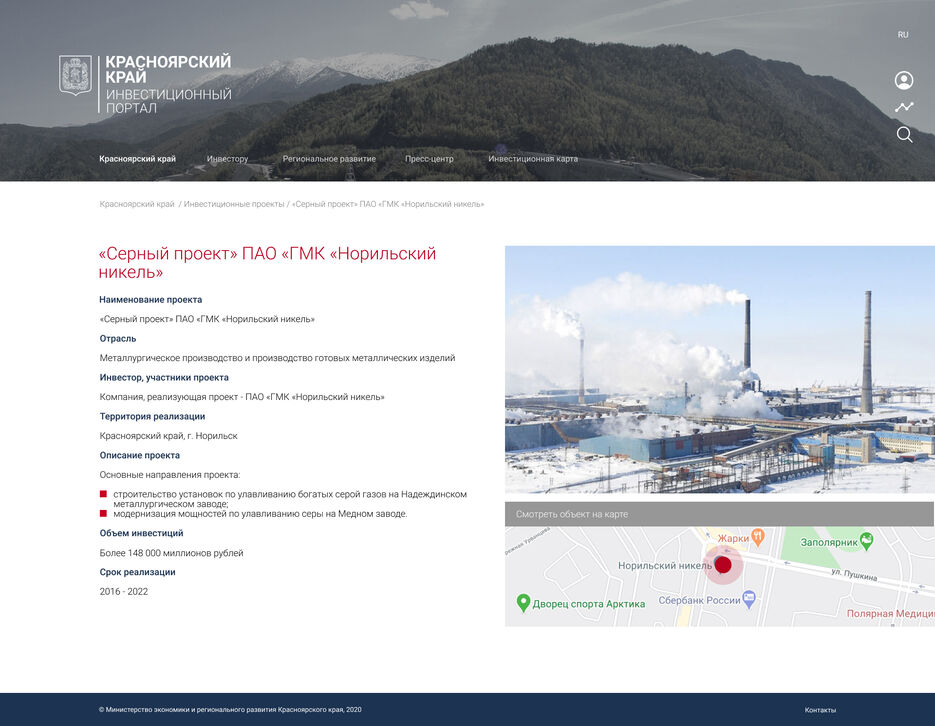The height and width of the screenshot is (726, 935).
Task: Open the Региональное развитие menu item
Action: [x=329, y=159]
